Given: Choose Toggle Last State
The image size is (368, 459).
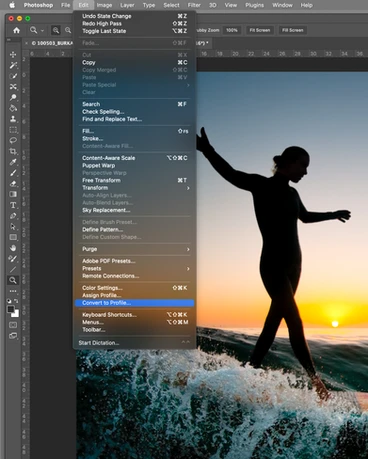Looking at the screenshot, I should click(x=135, y=31).
